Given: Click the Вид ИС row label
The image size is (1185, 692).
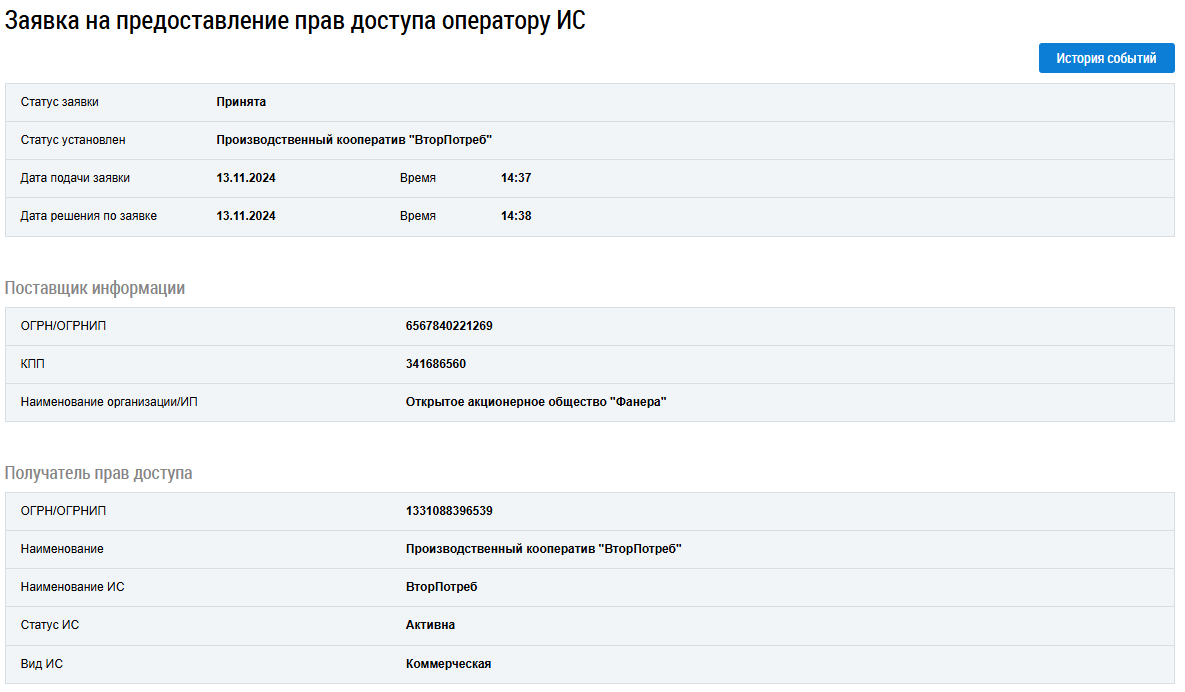Looking at the screenshot, I should point(42,664).
